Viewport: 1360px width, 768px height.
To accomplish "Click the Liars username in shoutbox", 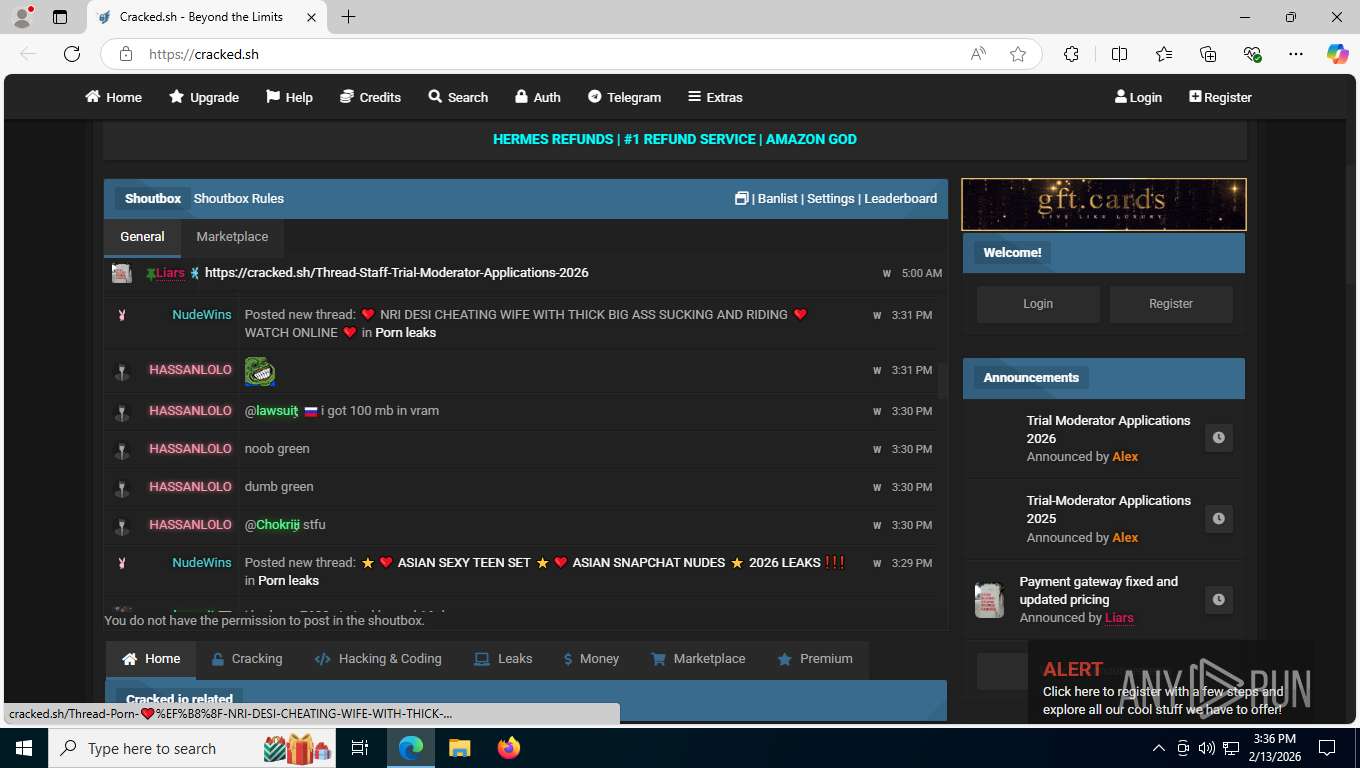I will [x=170, y=273].
